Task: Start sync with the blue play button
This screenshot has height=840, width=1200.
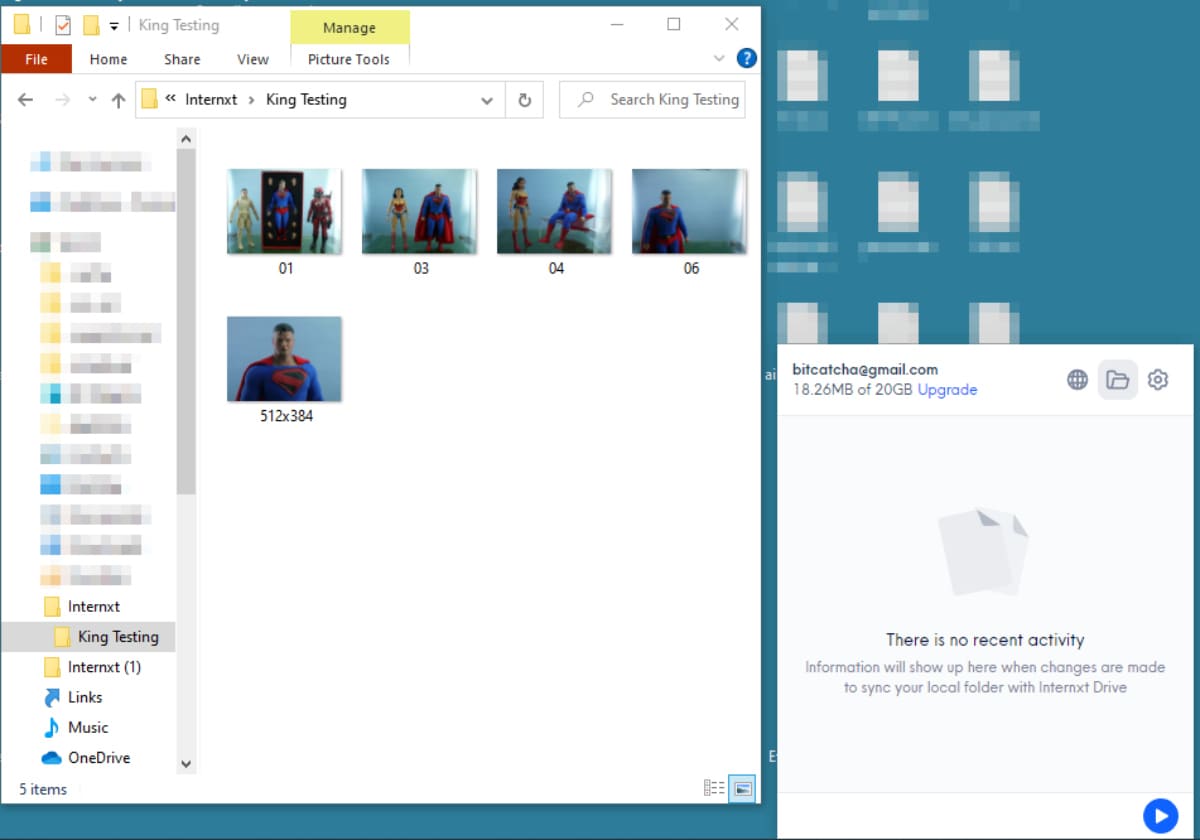Action: (1160, 816)
